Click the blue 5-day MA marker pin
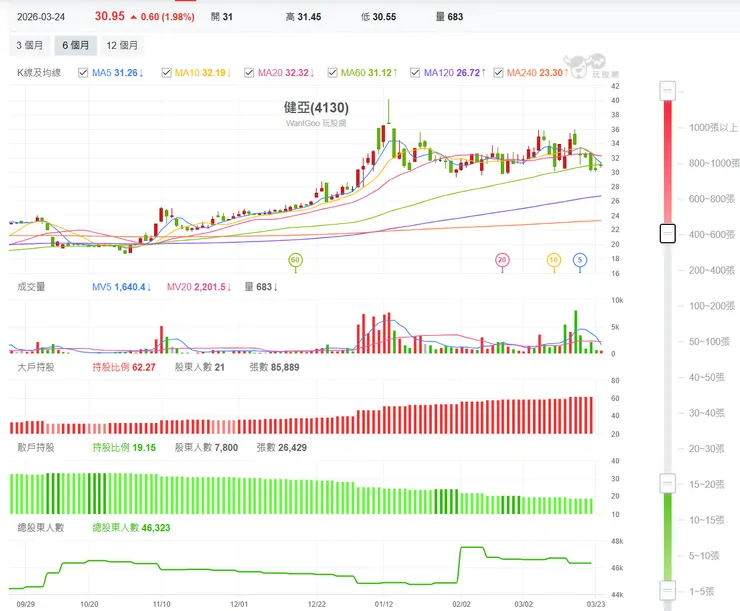 (x=580, y=260)
